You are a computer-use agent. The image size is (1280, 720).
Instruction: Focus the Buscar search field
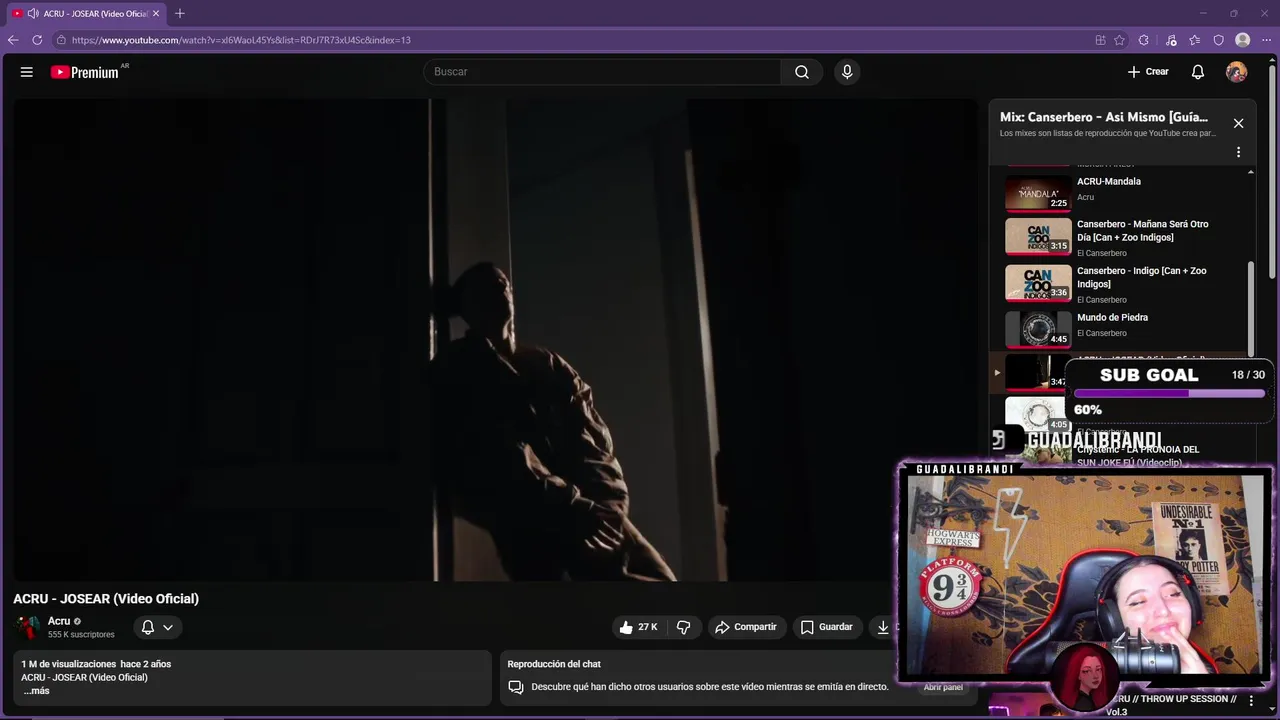602,72
